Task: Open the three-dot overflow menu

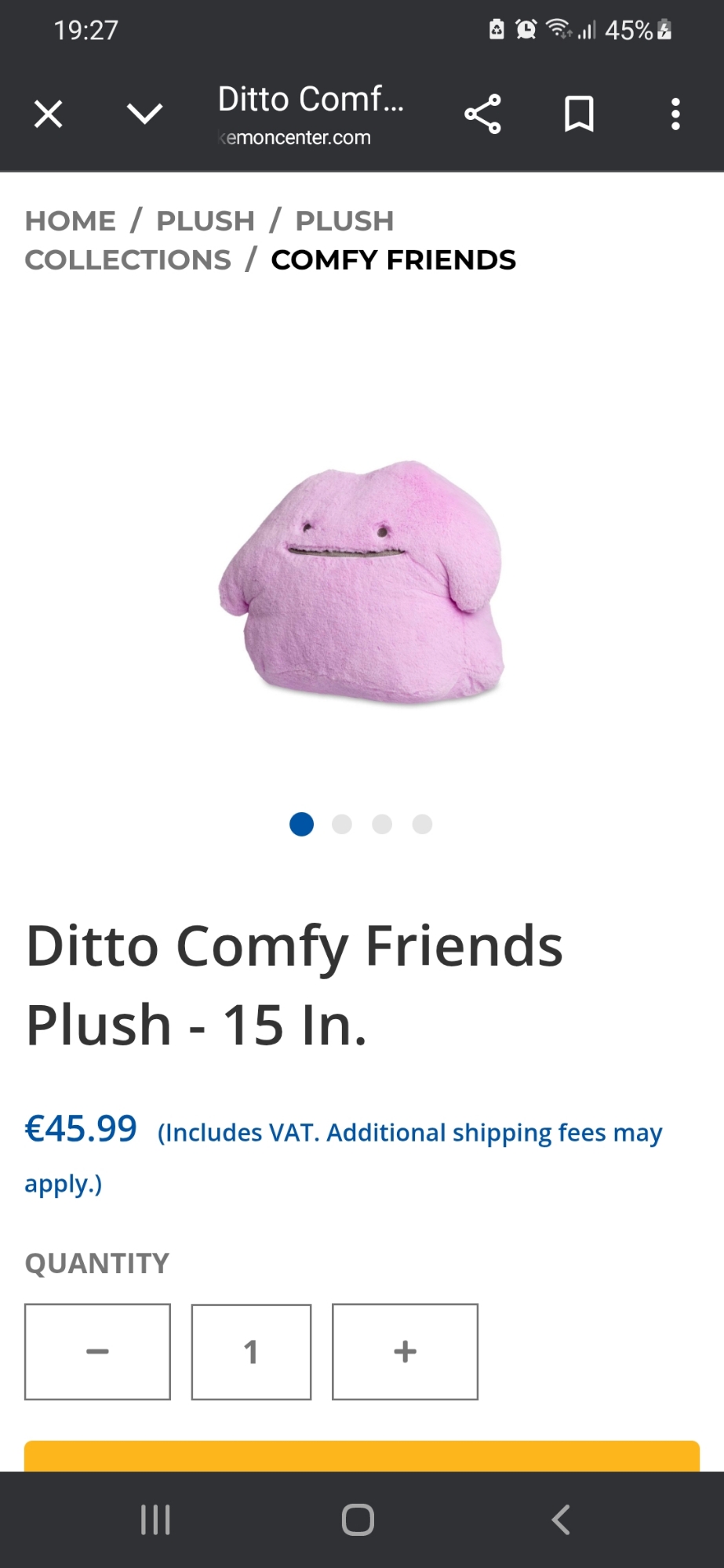Action: [x=675, y=114]
